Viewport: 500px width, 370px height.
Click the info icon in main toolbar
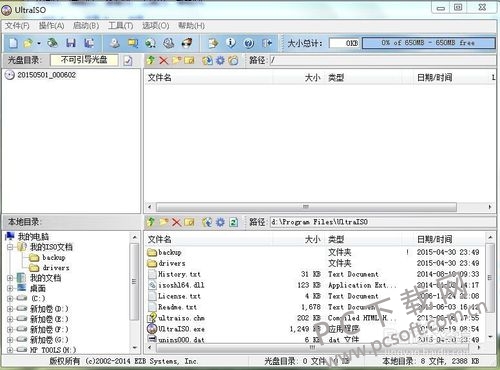coord(231,43)
